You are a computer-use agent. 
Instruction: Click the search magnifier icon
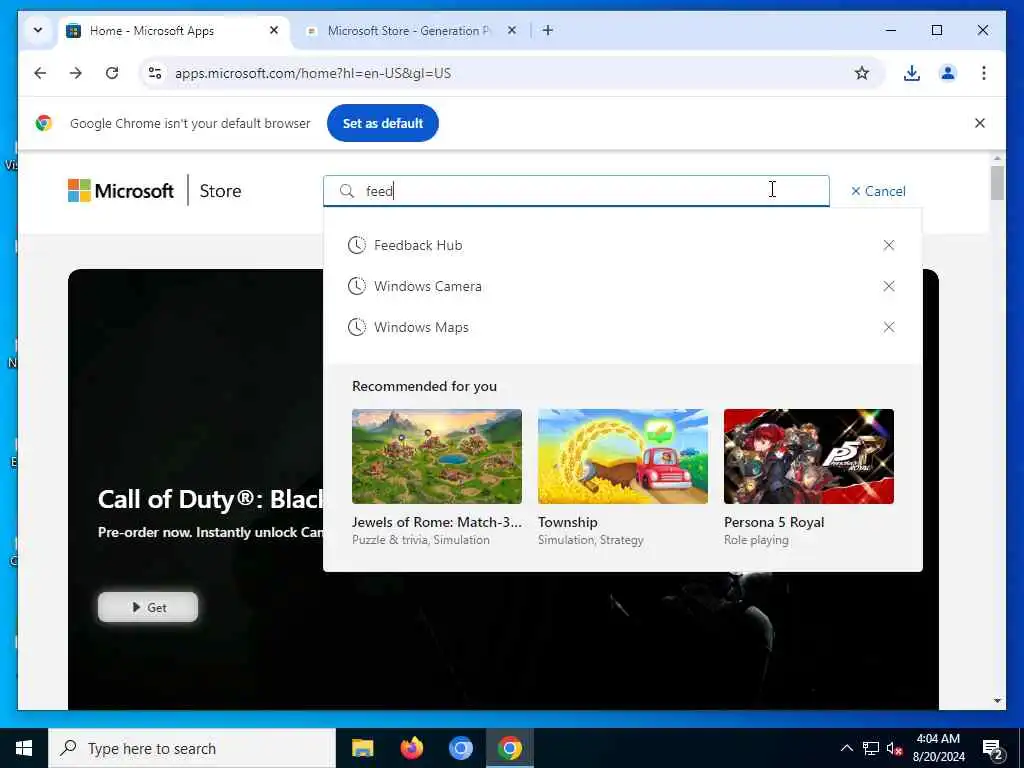347,191
